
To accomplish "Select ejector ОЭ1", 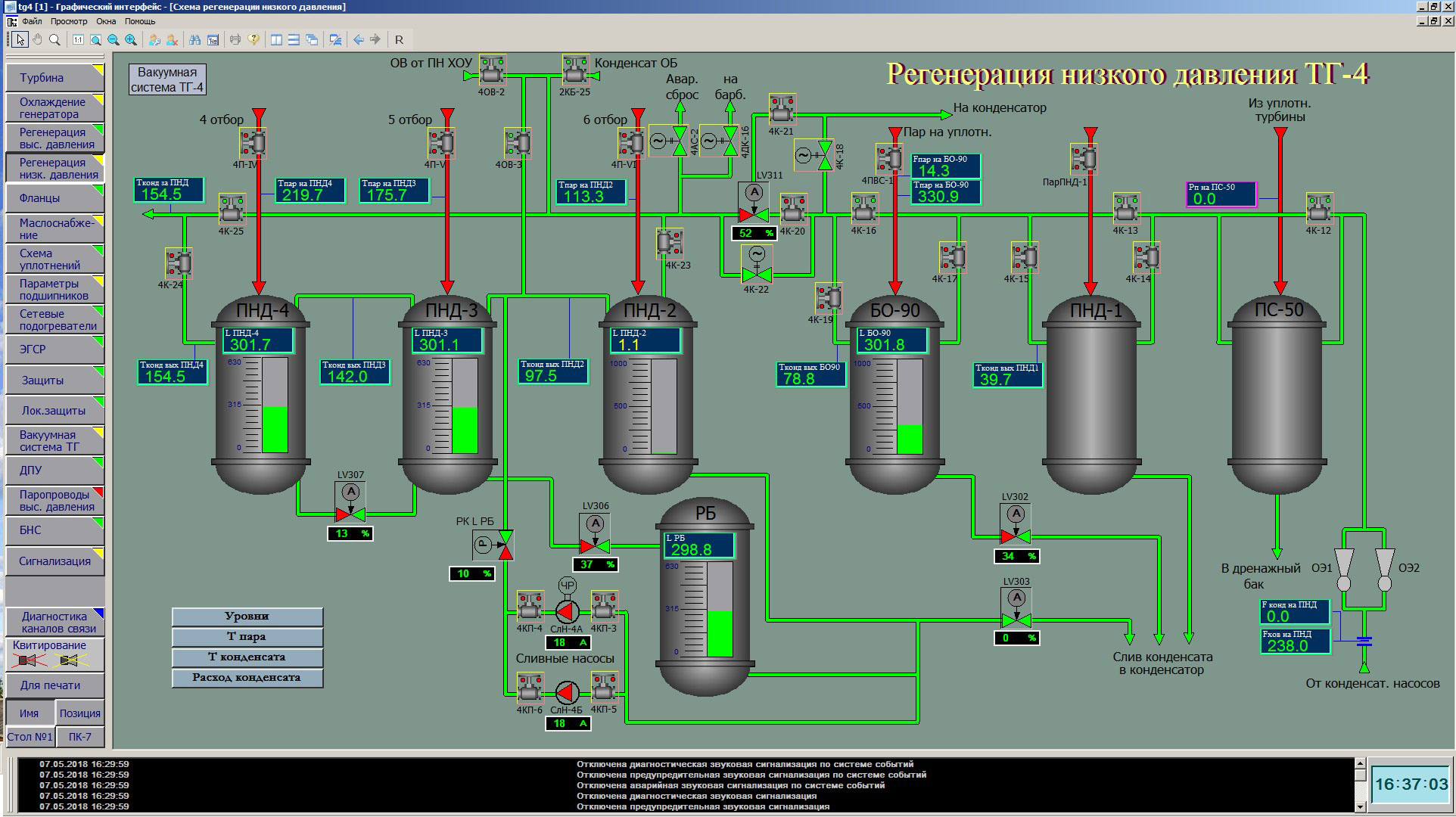I will click(x=1343, y=569).
